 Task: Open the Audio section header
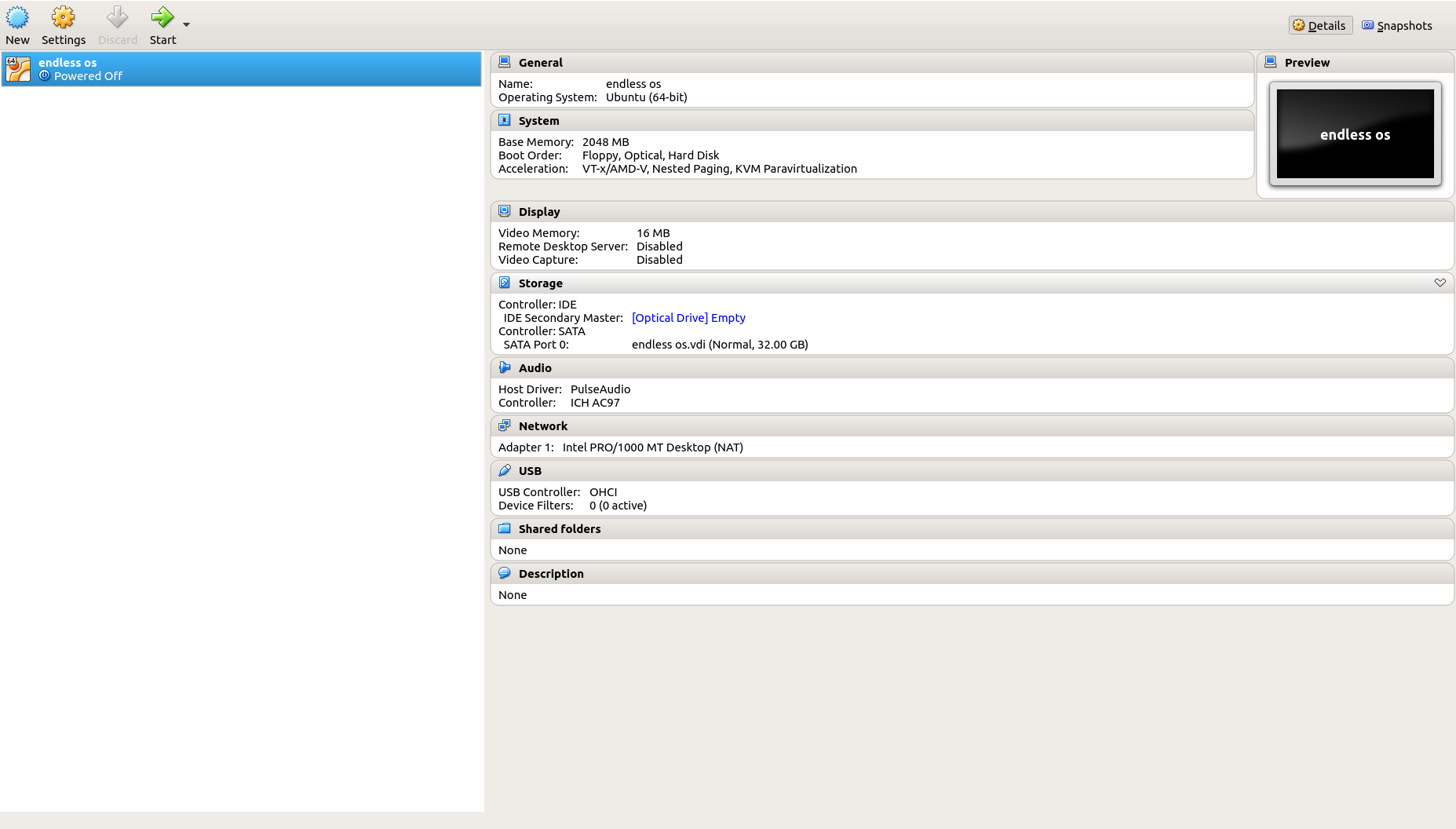pyautogui.click(x=972, y=368)
